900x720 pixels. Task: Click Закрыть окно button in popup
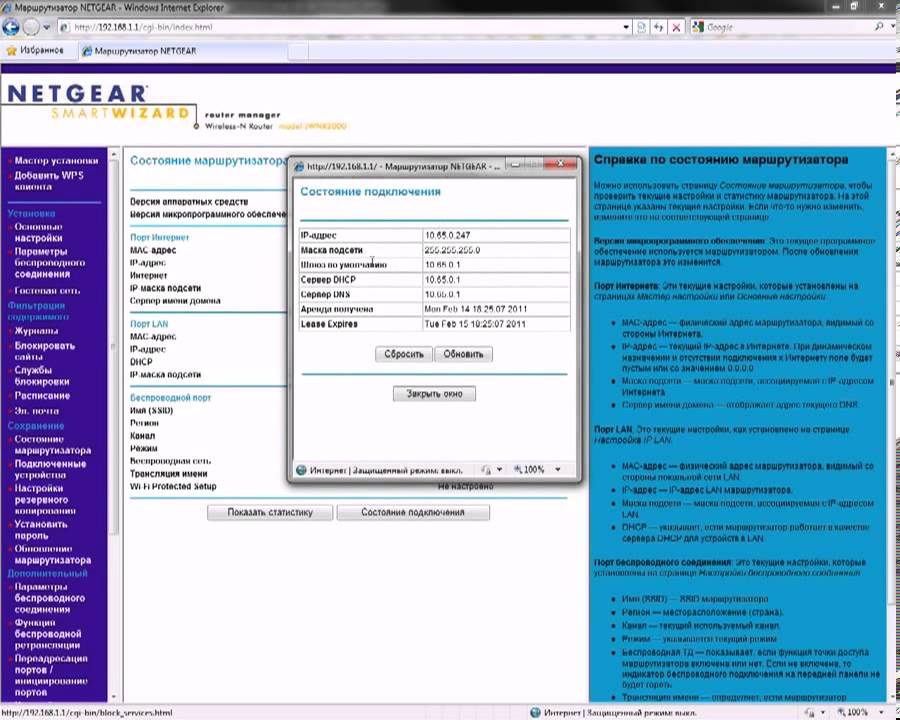(435, 394)
